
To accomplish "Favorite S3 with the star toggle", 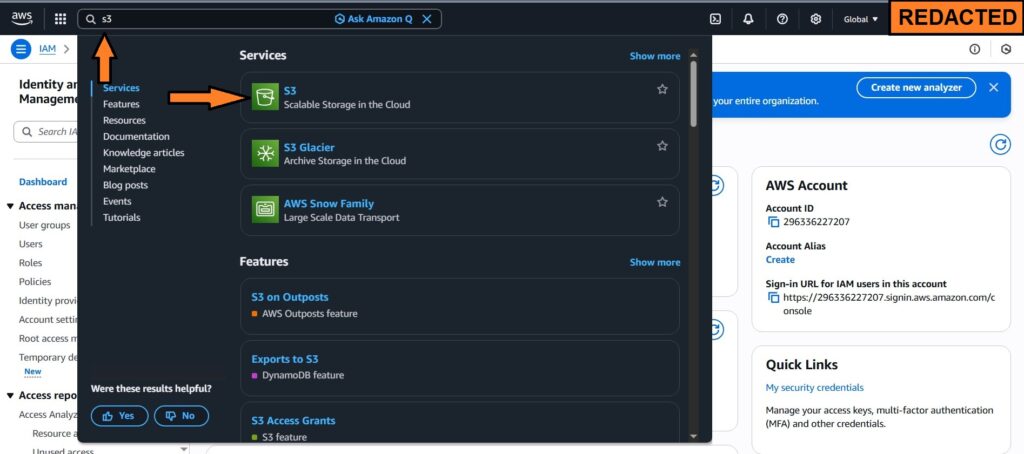I will 662,90.
